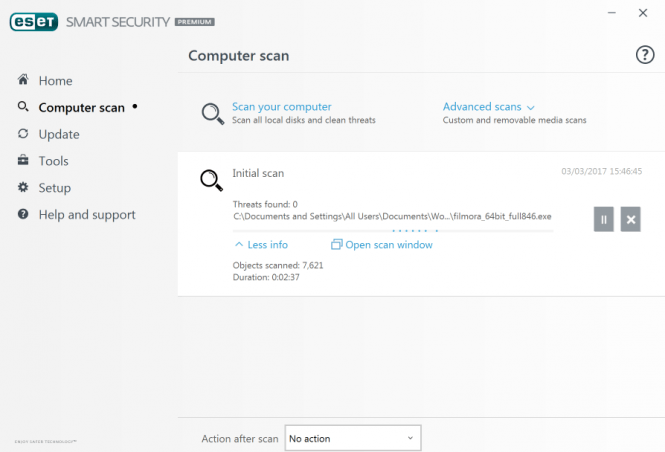The height and width of the screenshot is (452, 665).
Task: Click Scan all local disks description
Action: tap(304, 120)
